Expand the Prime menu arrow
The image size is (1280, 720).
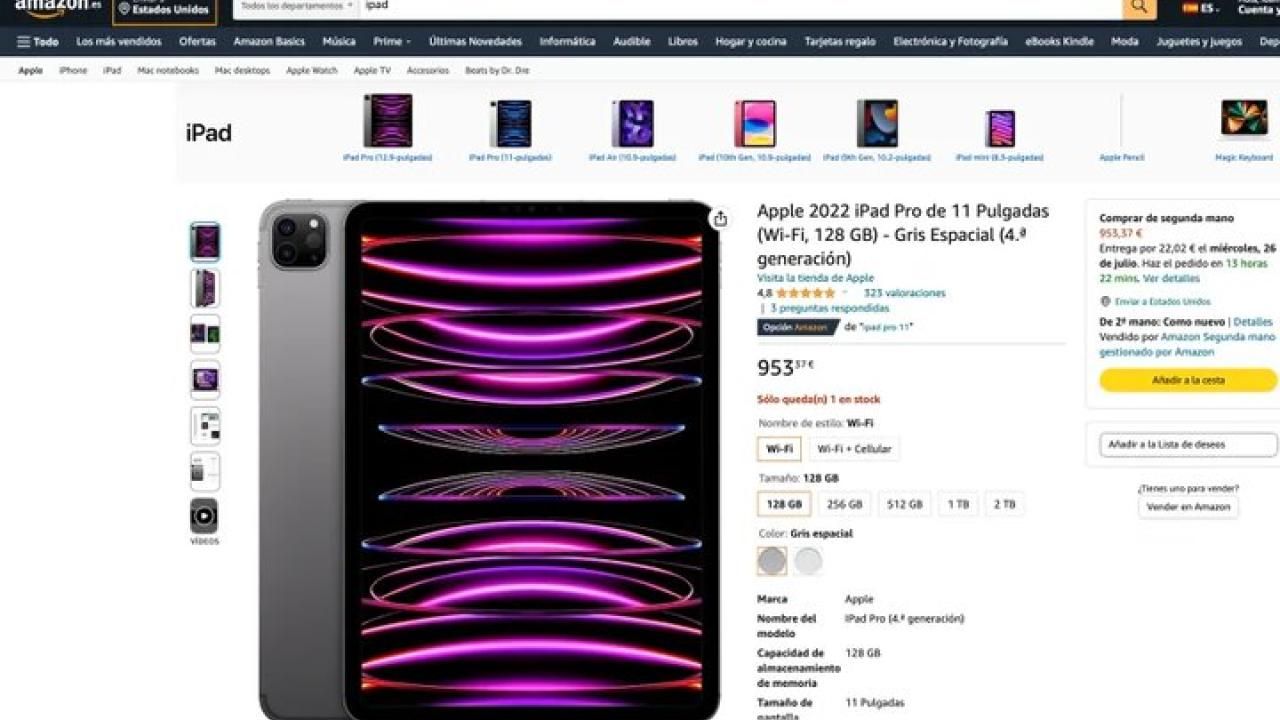[x=407, y=42]
